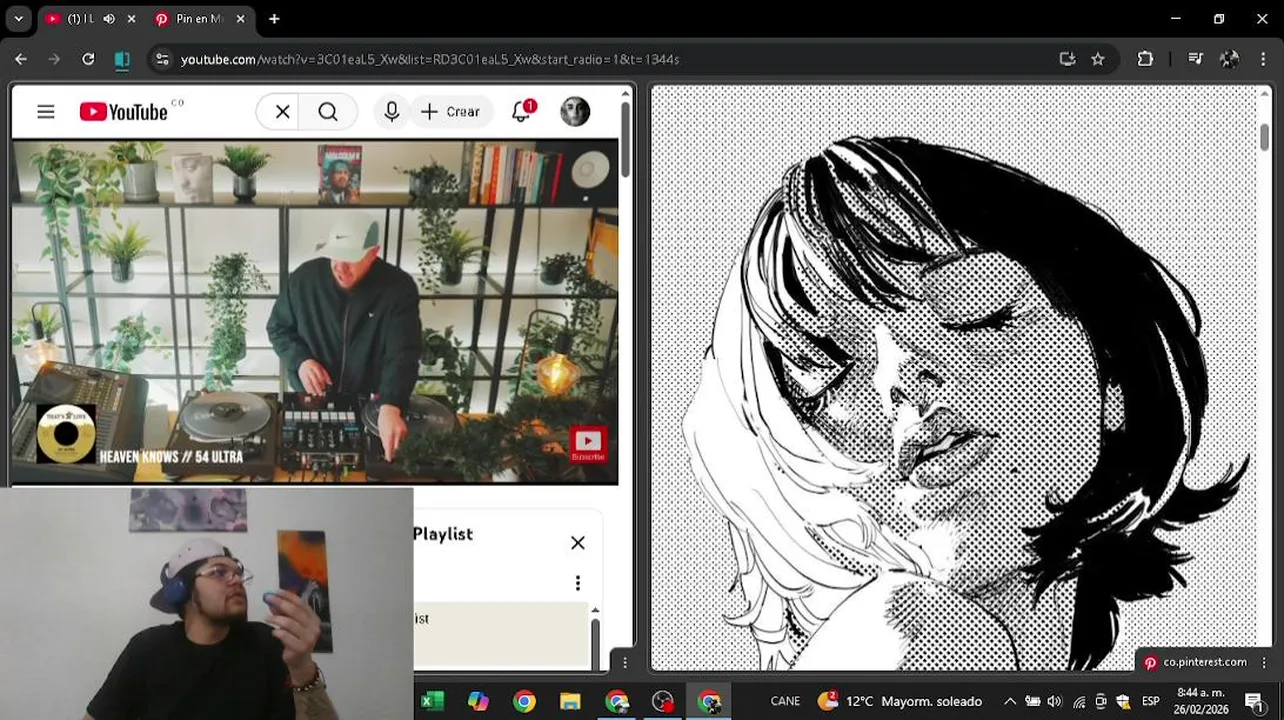Viewport: 1284px width, 720px height.
Task: Open the Wi-Fi network tray icon
Action: (1079, 701)
